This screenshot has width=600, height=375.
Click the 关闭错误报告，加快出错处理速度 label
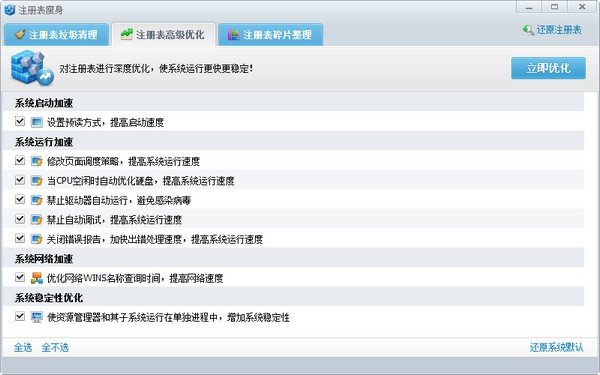click(155, 239)
